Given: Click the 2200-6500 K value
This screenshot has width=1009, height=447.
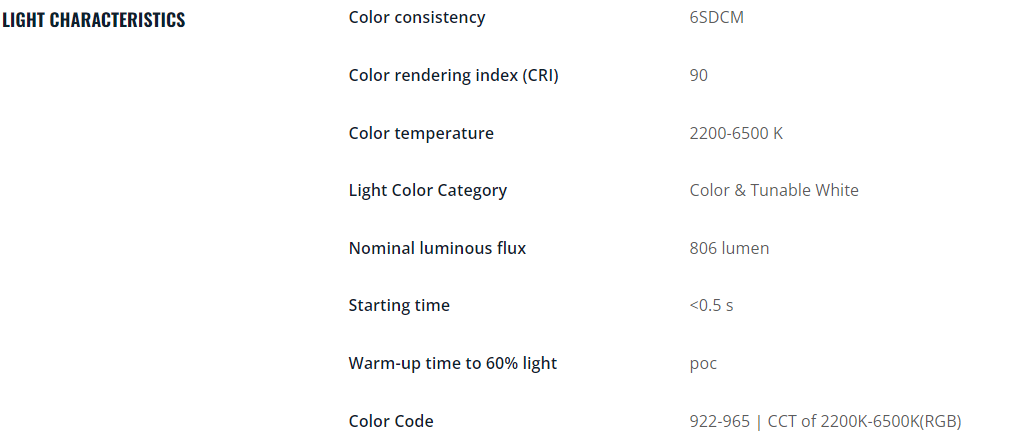Looking at the screenshot, I should click(736, 133).
